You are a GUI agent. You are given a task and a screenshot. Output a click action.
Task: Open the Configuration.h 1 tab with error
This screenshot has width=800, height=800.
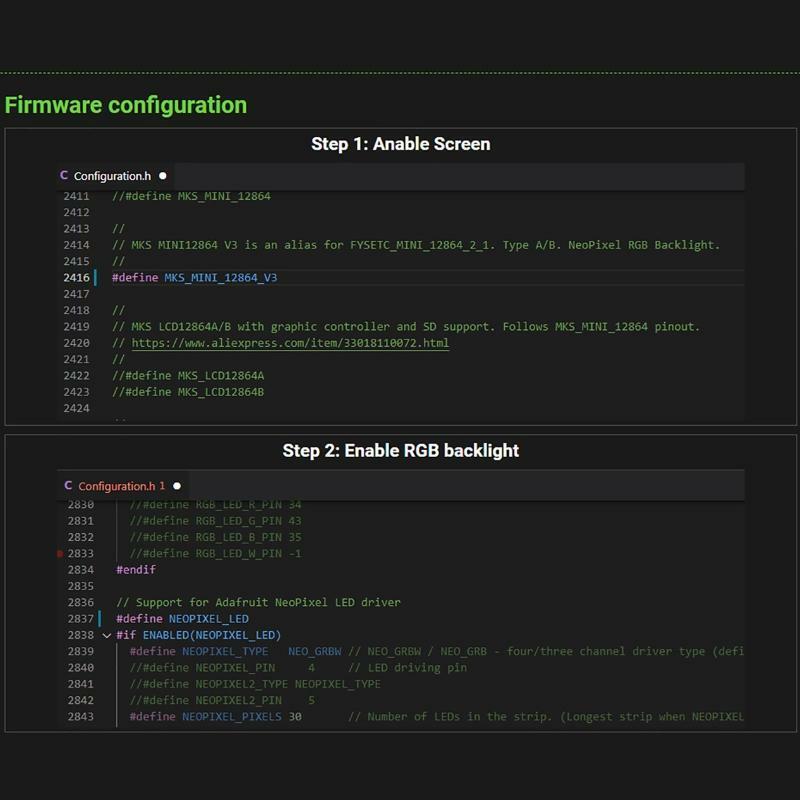(x=122, y=486)
